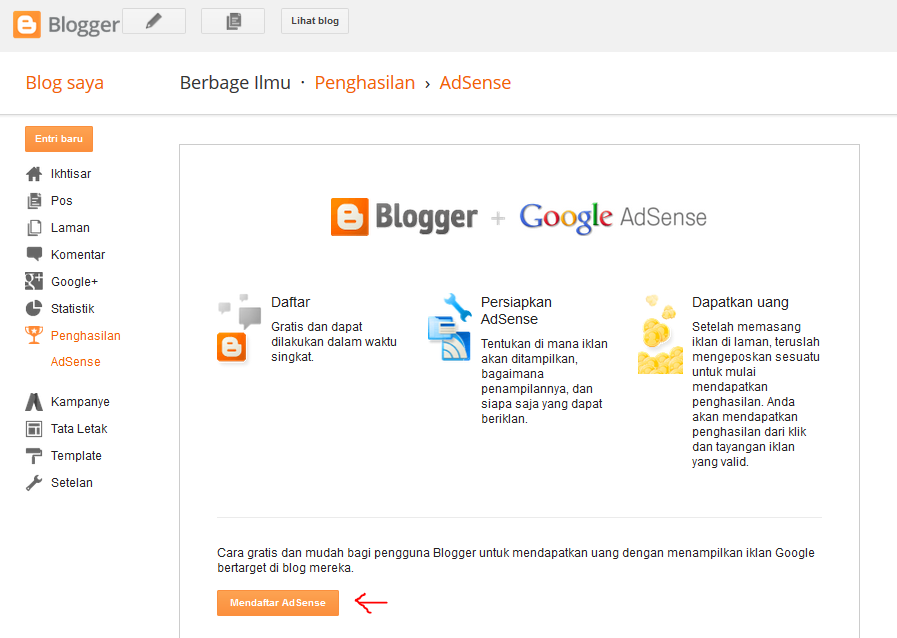Screen dimensions: 897x638
Task: Click the Dapatkan uang gold coins icon
Action: tap(660, 335)
